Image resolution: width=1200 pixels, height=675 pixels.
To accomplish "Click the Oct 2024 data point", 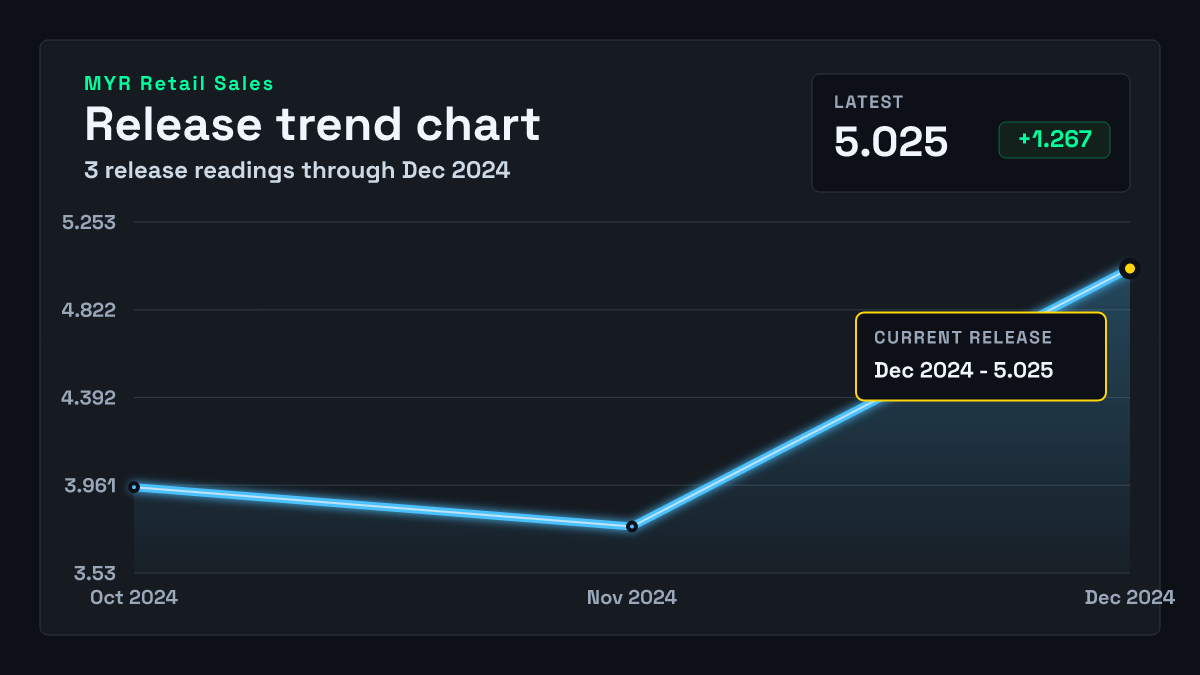I will (x=134, y=487).
